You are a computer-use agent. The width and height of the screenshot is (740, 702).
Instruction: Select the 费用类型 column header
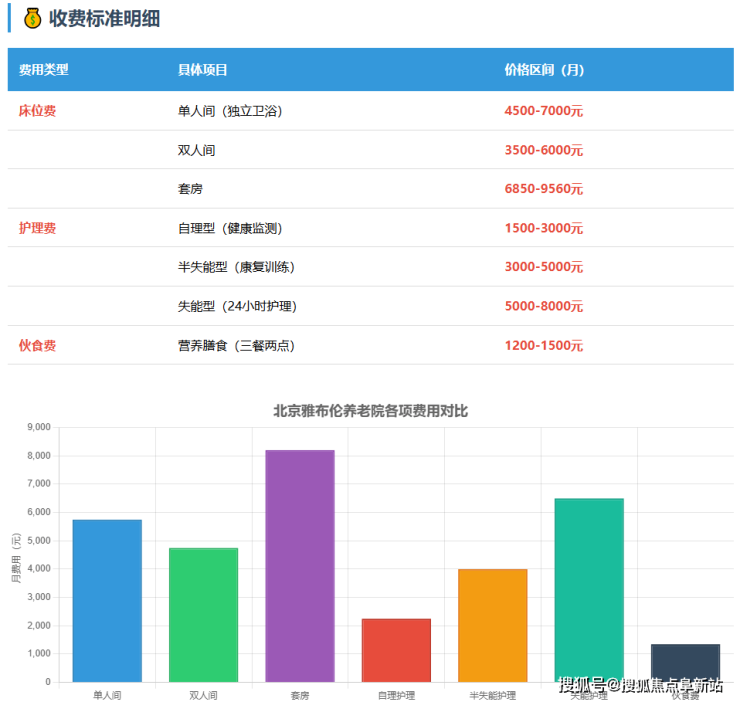point(44,70)
